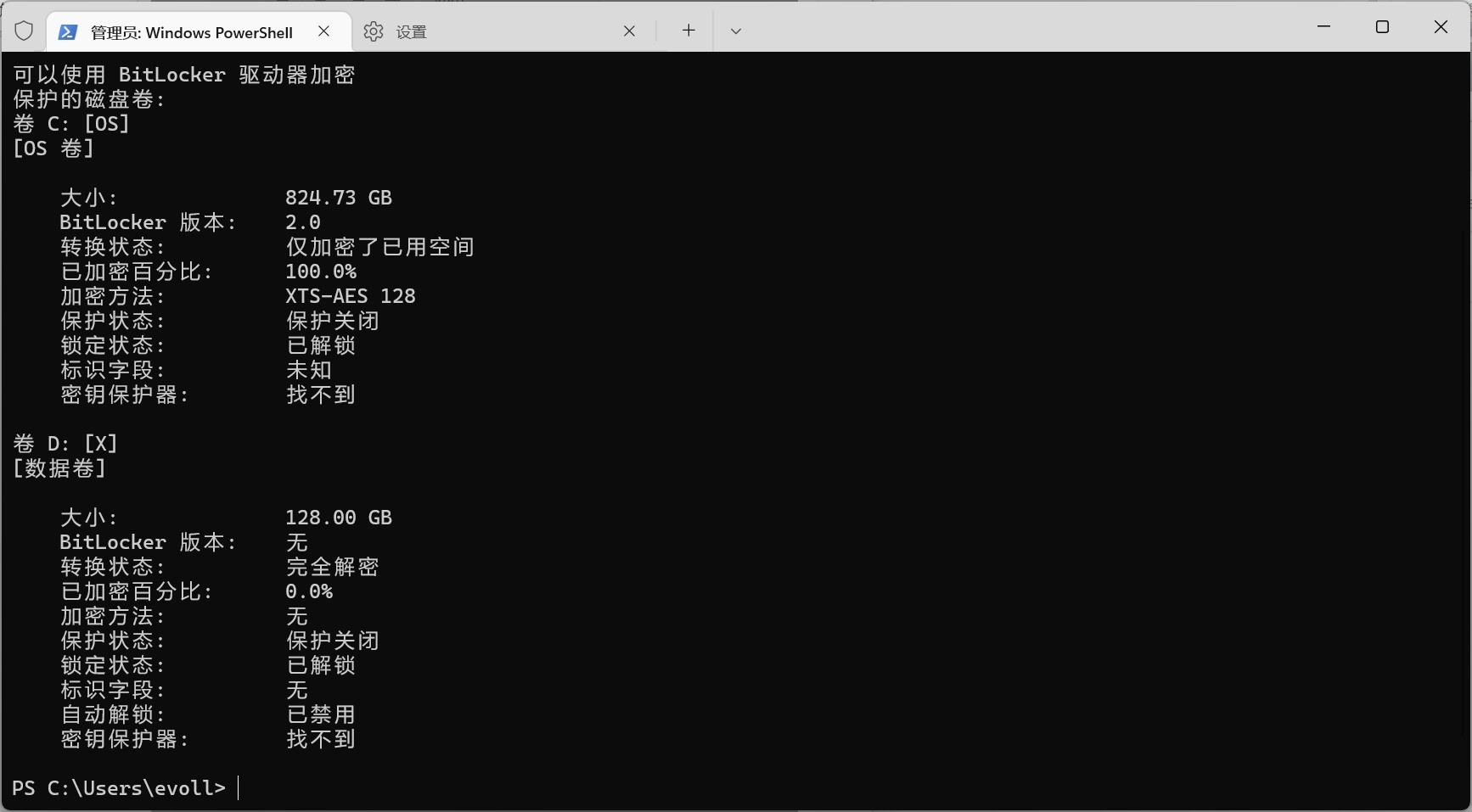Click the text 保护的磁盘卷:
This screenshot has height=812, width=1472.
coord(89,99)
